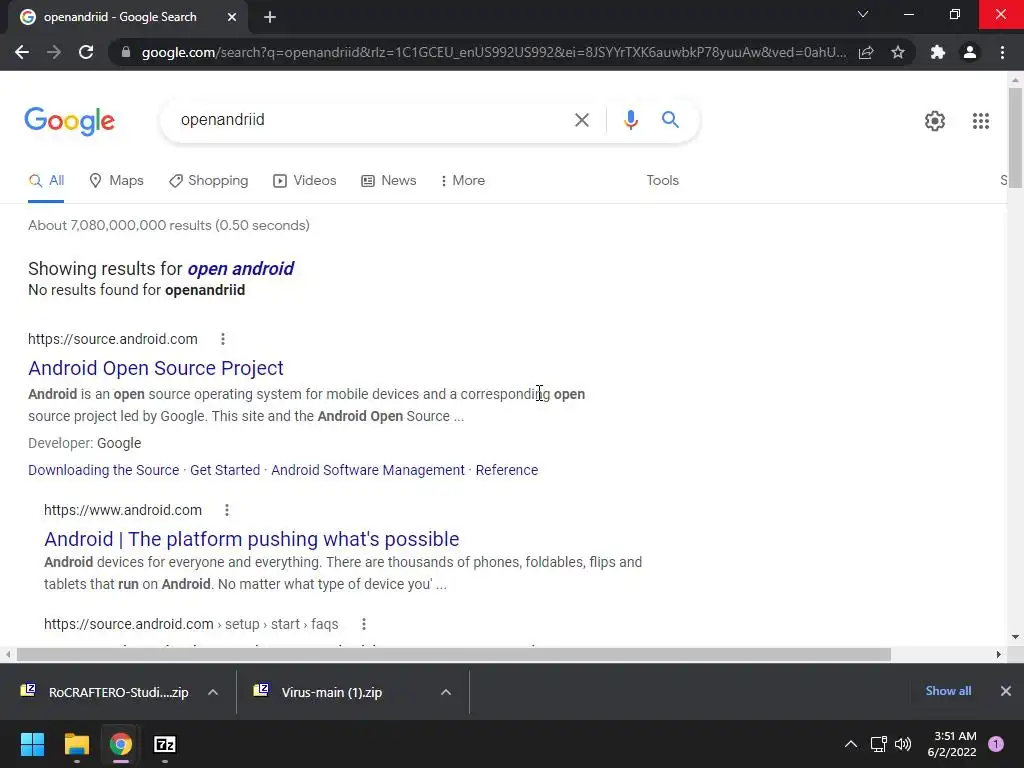Image resolution: width=1024 pixels, height=768 pixels.
Task: Open Google settings gear
Action: coord(935,121)
